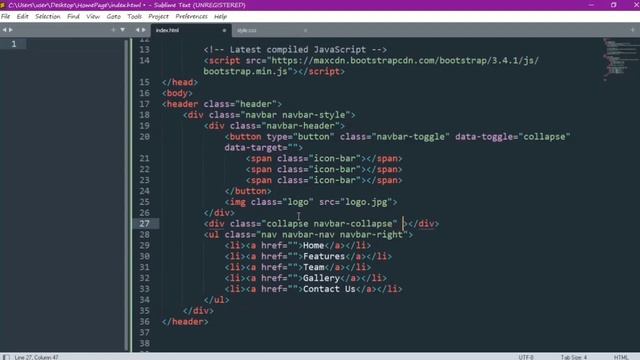The image size is (640, 360).
Task: Click the Home list item
Action: click(298, 245)
